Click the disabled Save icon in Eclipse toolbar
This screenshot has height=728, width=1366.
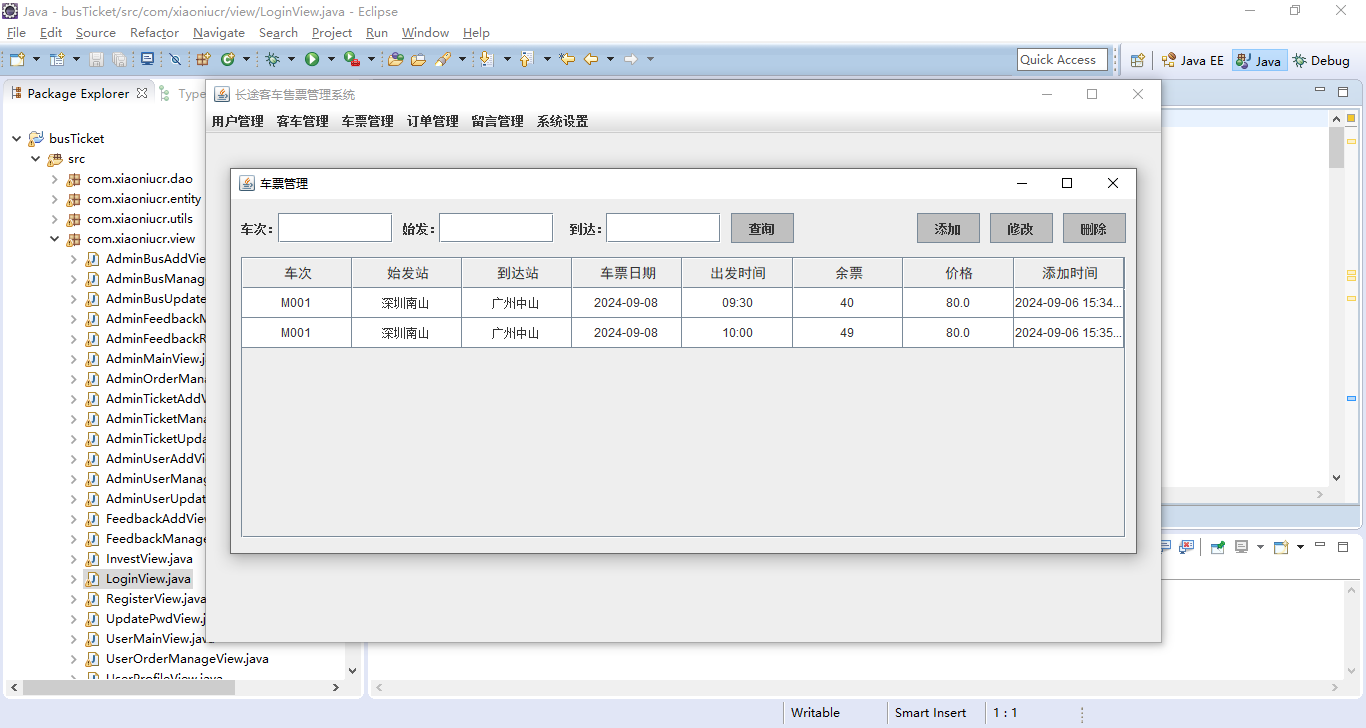pos(96,60)
